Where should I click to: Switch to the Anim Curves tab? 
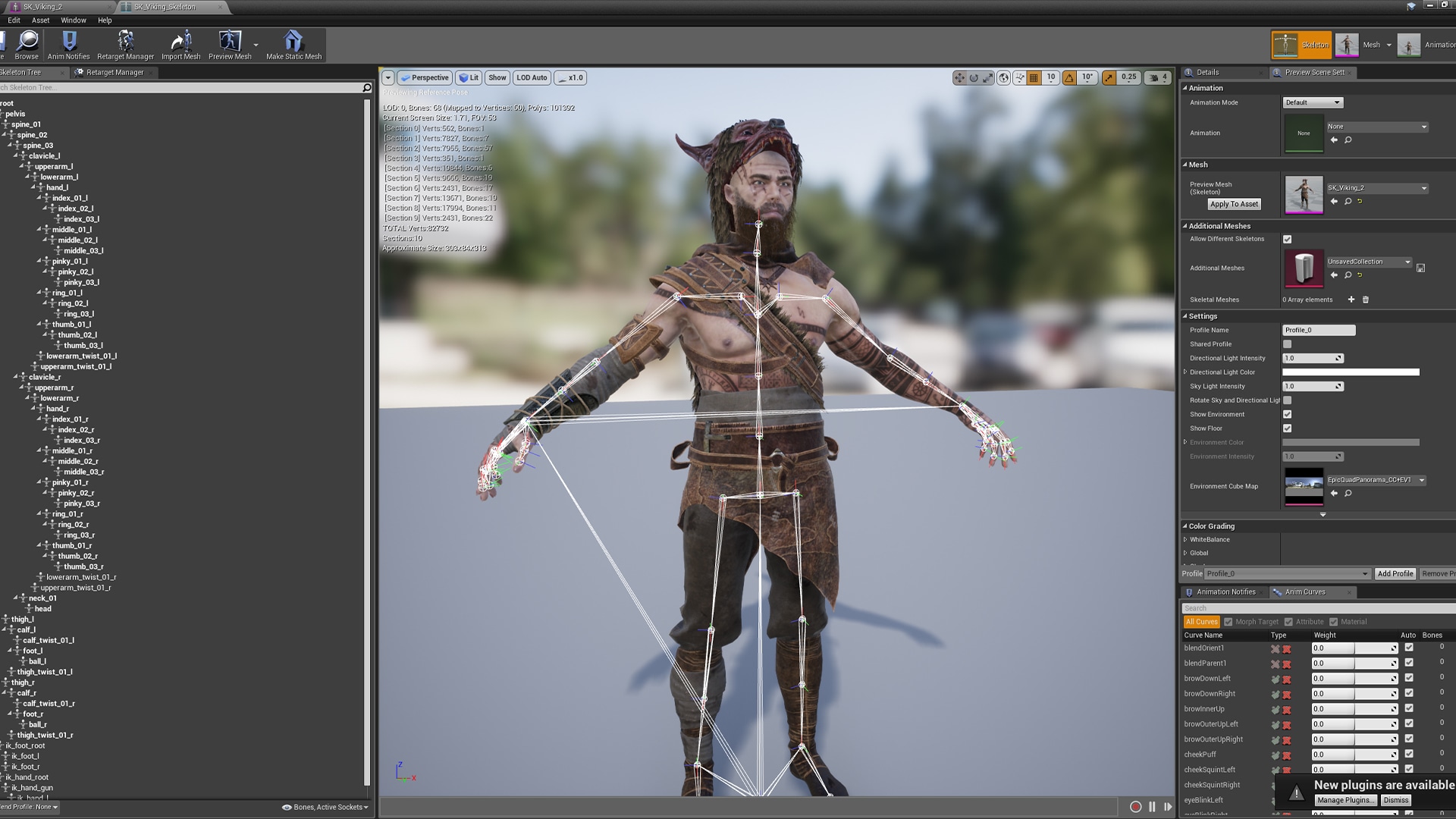(x=1304, y=592)
